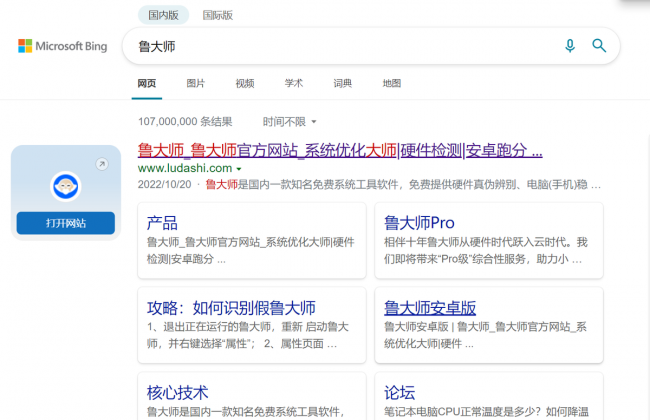
Task: Go to the 学术 tab
Action: (x=293, y=83)
